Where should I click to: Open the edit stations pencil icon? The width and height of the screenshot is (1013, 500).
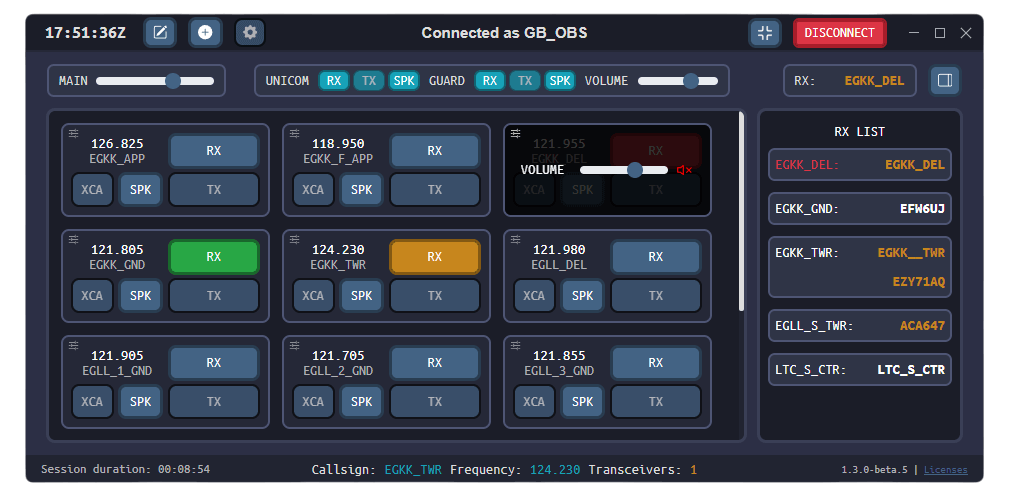click(x=160, y=33)
